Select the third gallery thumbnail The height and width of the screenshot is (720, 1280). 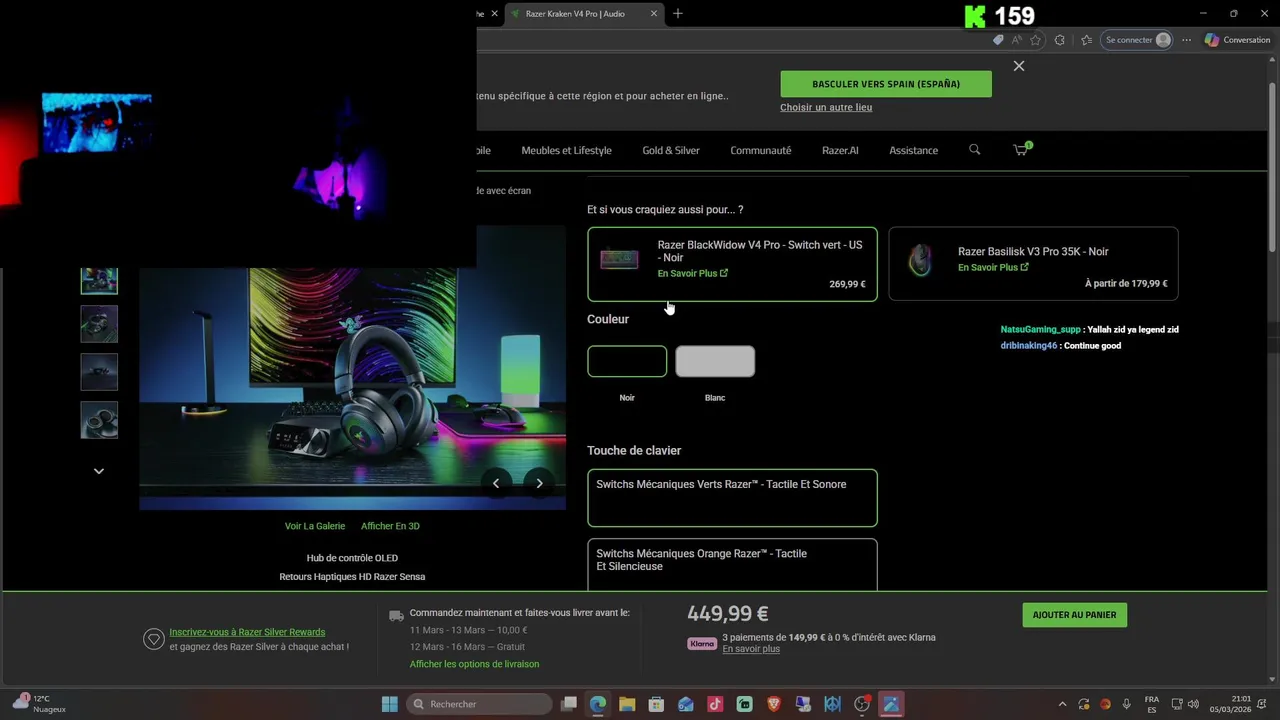99,372
